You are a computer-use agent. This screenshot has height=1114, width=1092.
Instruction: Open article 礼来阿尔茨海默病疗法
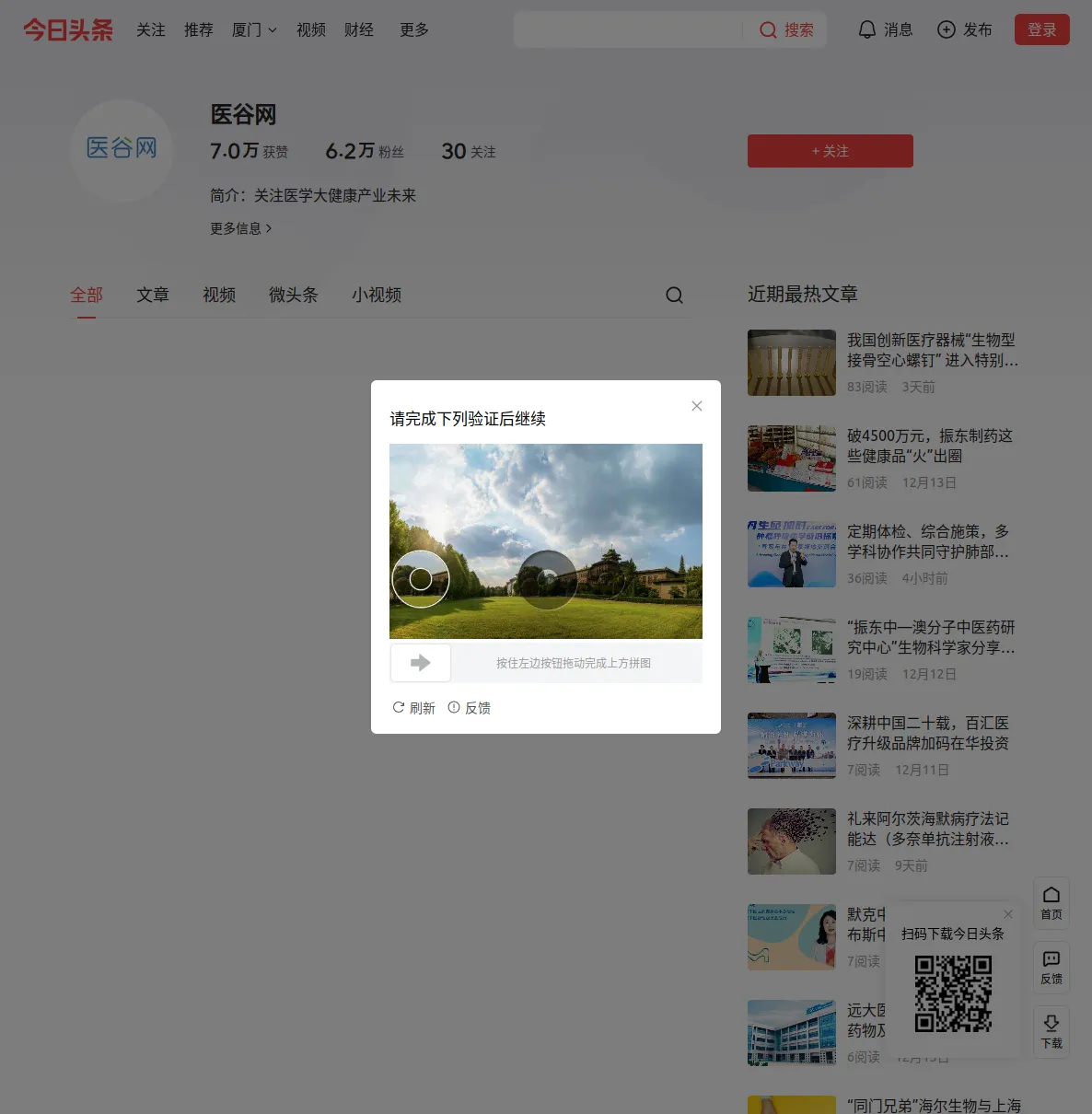click(x=928, y=829)
